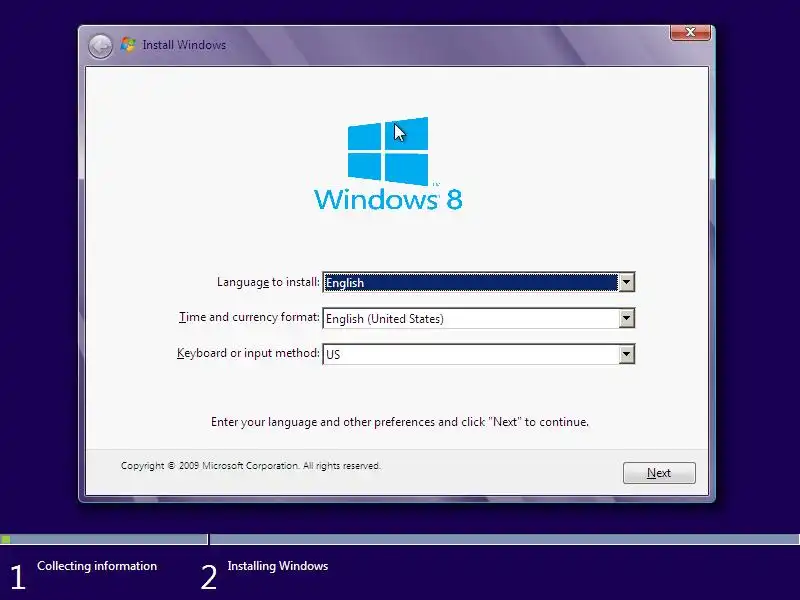Click the Installing Windows step label

tap(278, 566)
